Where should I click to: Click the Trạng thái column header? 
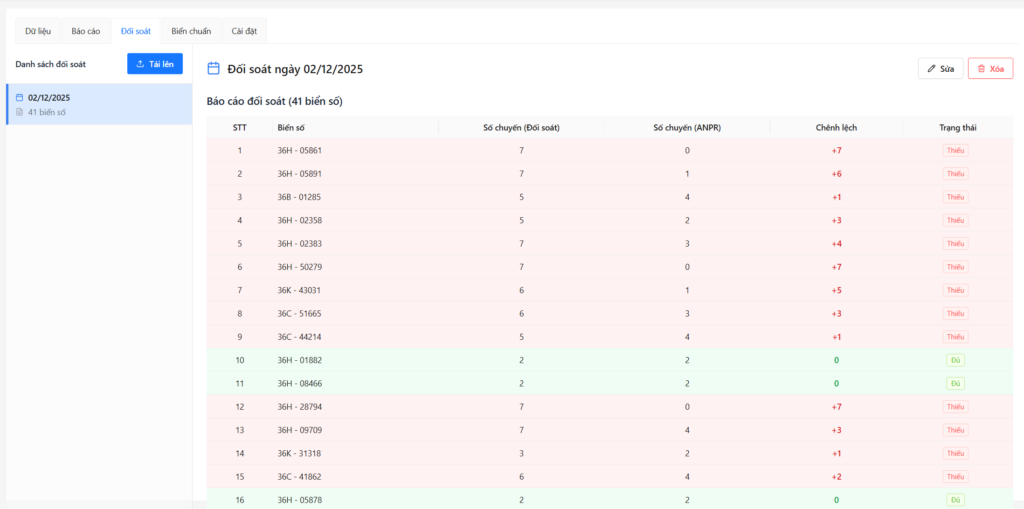(955, 128)
